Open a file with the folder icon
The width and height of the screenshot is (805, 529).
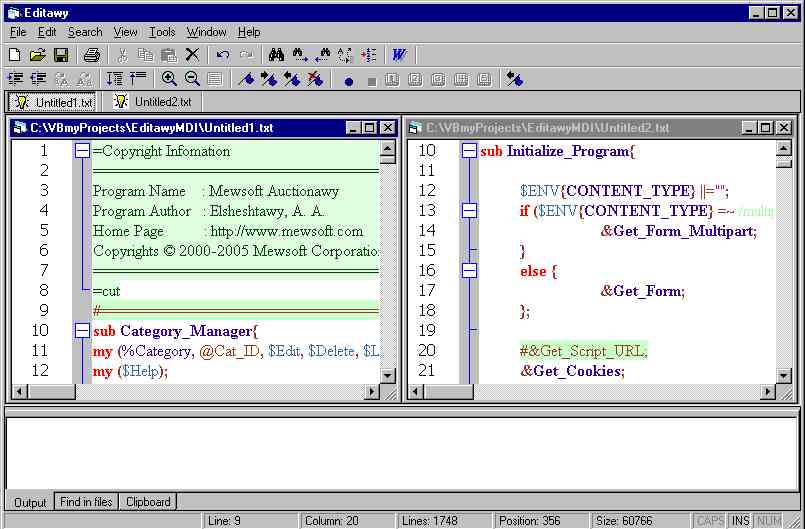coord(37,55)
